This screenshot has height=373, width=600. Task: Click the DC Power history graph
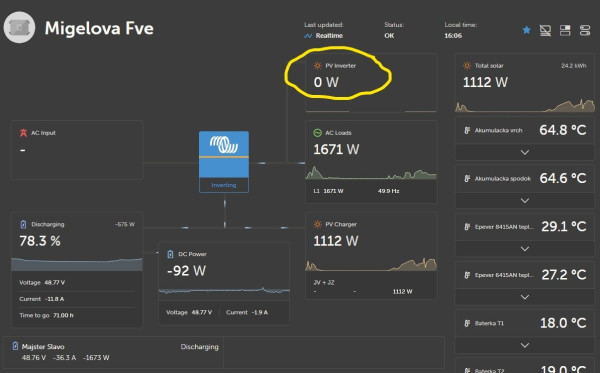tap(224, 291)
